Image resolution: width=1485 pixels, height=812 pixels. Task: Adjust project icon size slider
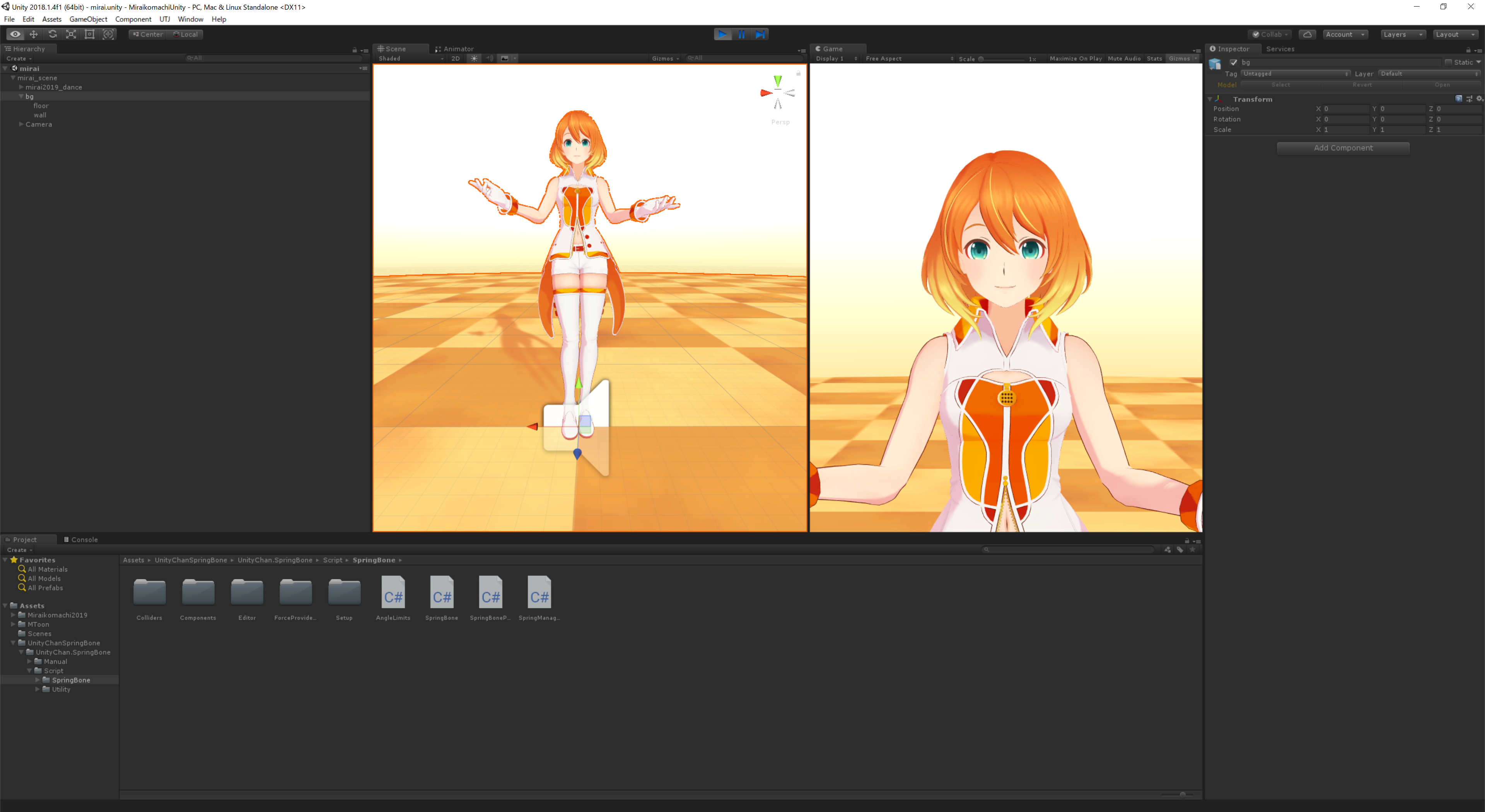coord(1178,794)
